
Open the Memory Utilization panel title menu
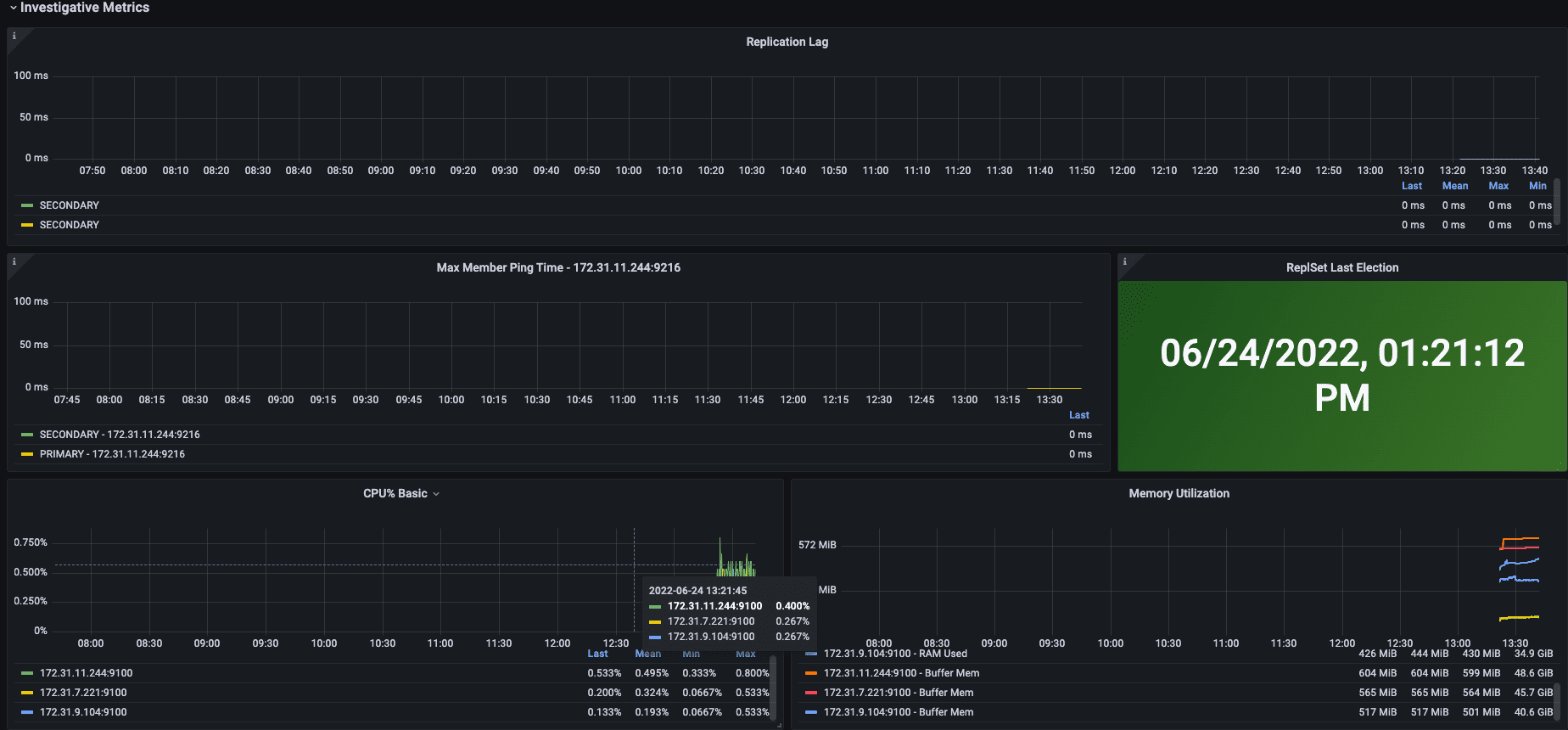point(1179,493)
